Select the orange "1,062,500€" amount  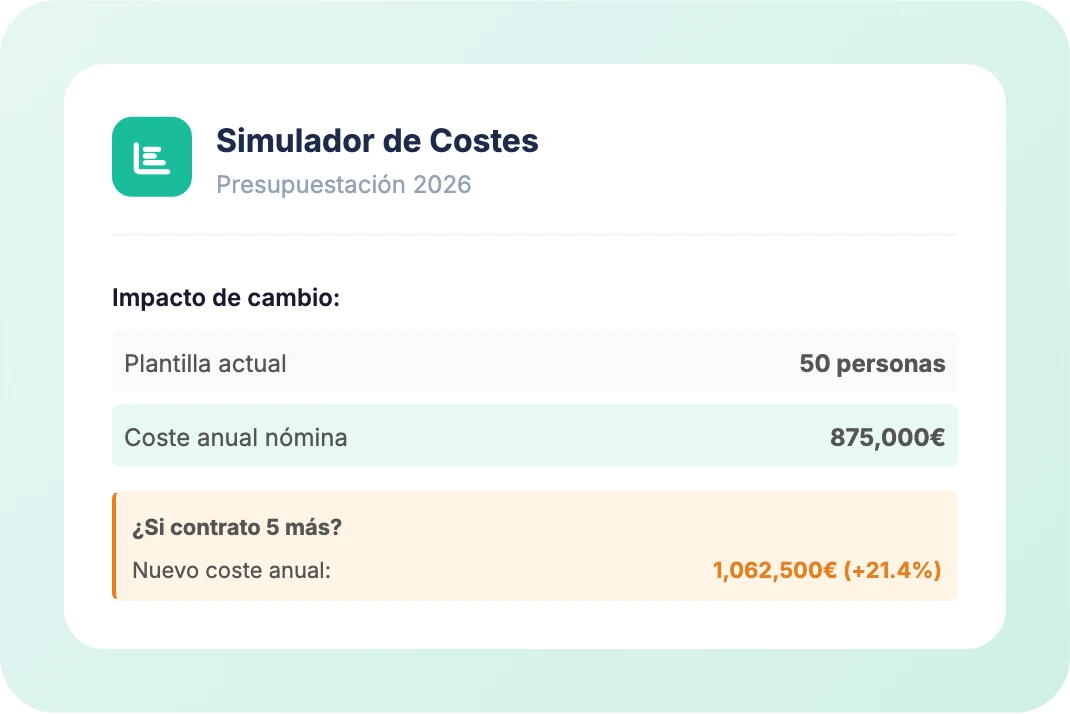(774, 571)
